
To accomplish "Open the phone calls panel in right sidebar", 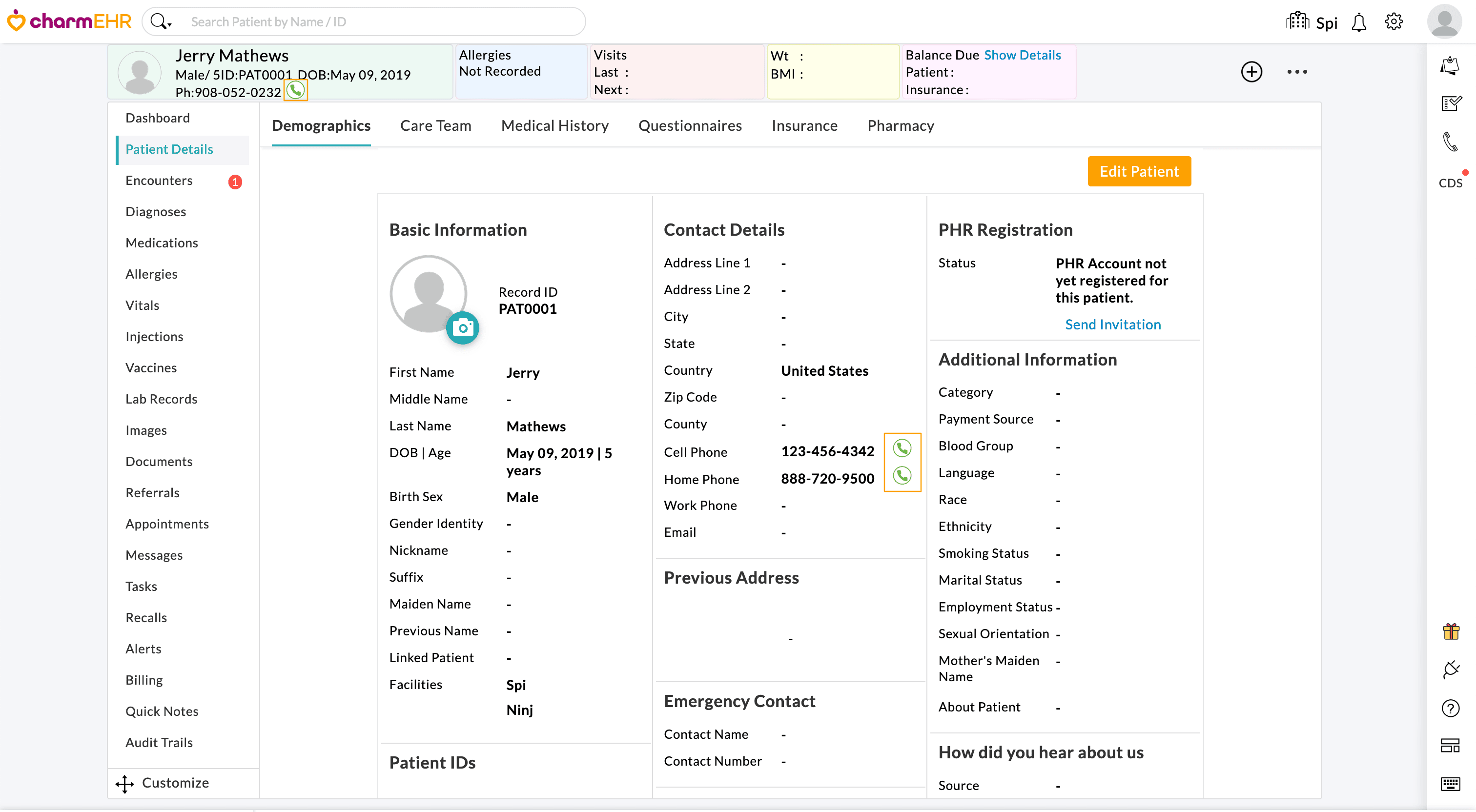I will [x=1452, y=142].
